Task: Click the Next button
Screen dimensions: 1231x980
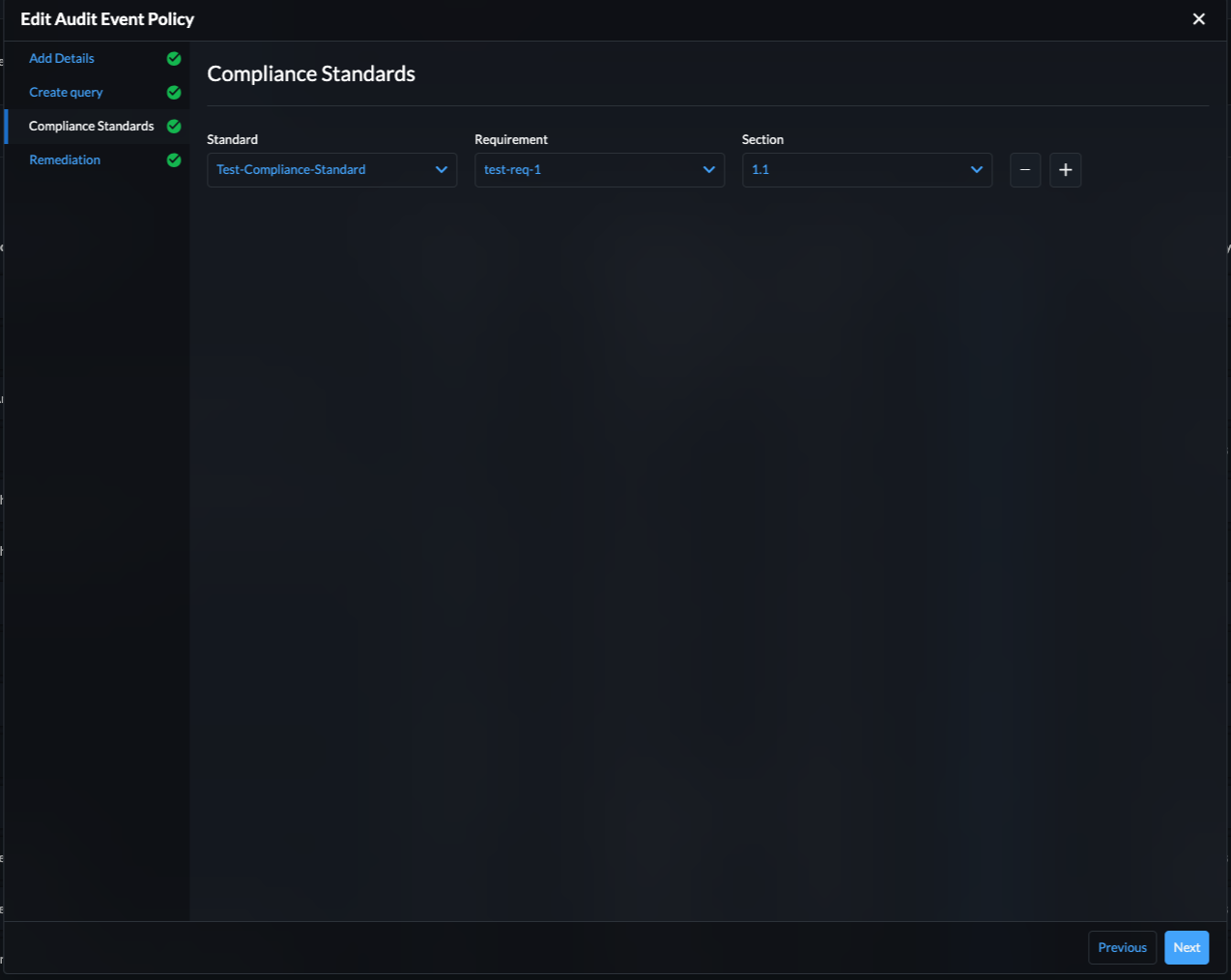Action: [x=1186, y=947]
